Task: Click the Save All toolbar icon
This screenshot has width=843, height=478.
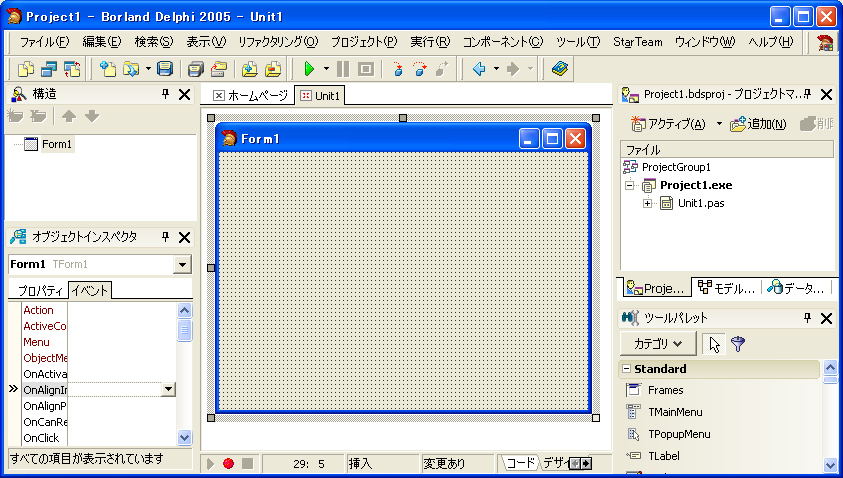Action: coord(196,69)
